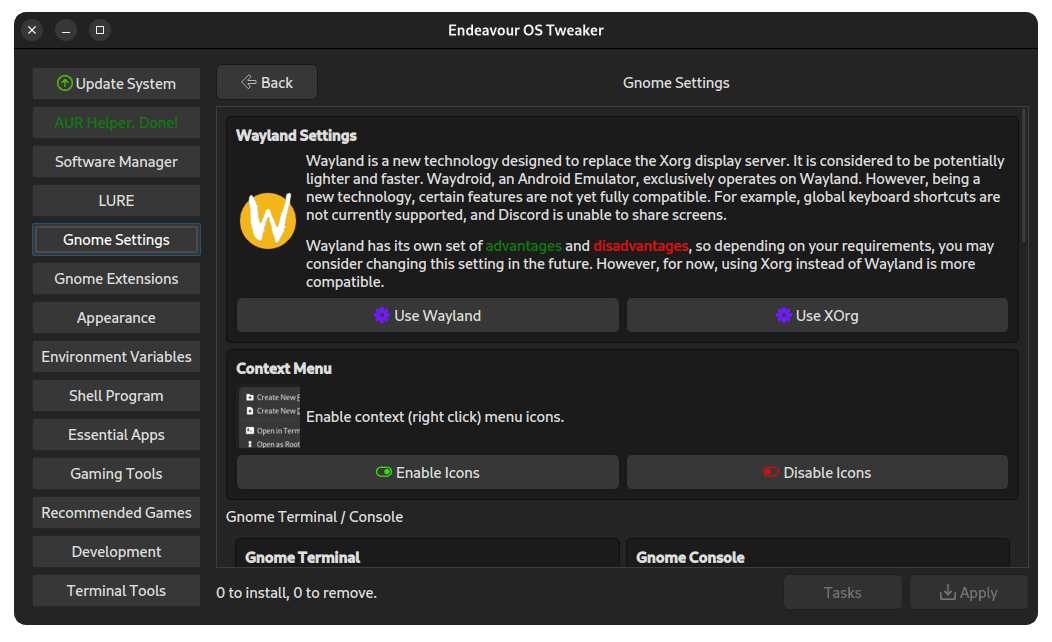The image size is (1052, 642).
Task: Click the gear icon on Use XOrg
Action: (x=783, y=315)
